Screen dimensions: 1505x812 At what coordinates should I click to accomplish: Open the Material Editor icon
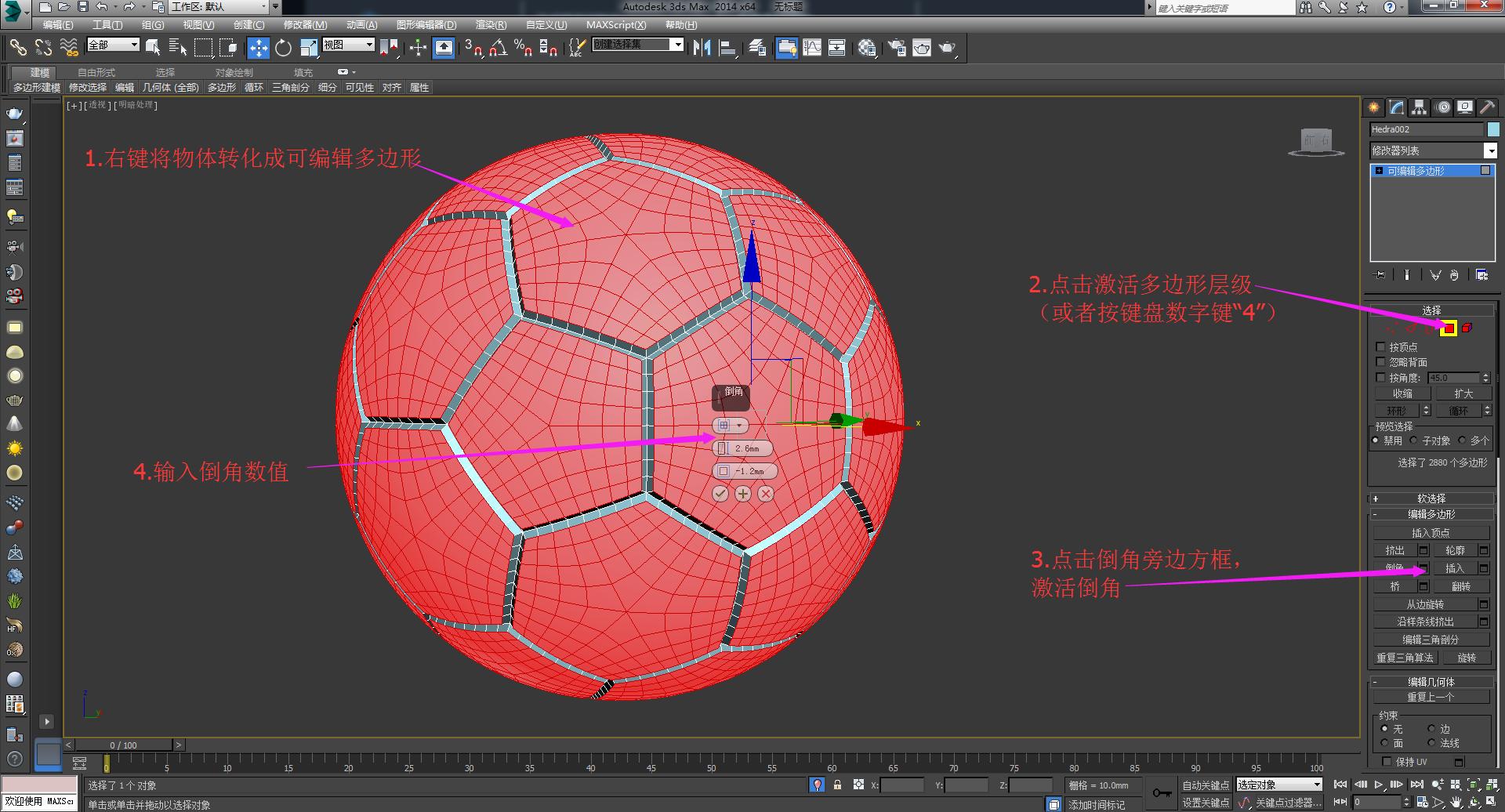click(867, 48)
